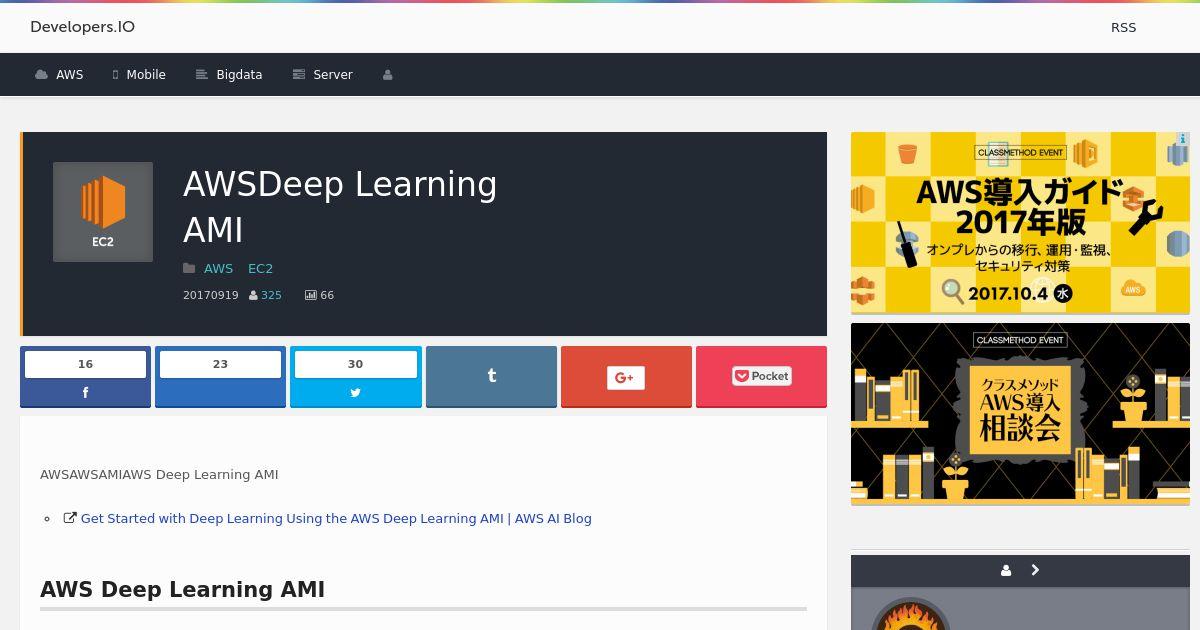Image resolution: width=1200 pixels, height=630 pixels.
Task: Click the external link icon before blog link
Action: click(70, 518)
